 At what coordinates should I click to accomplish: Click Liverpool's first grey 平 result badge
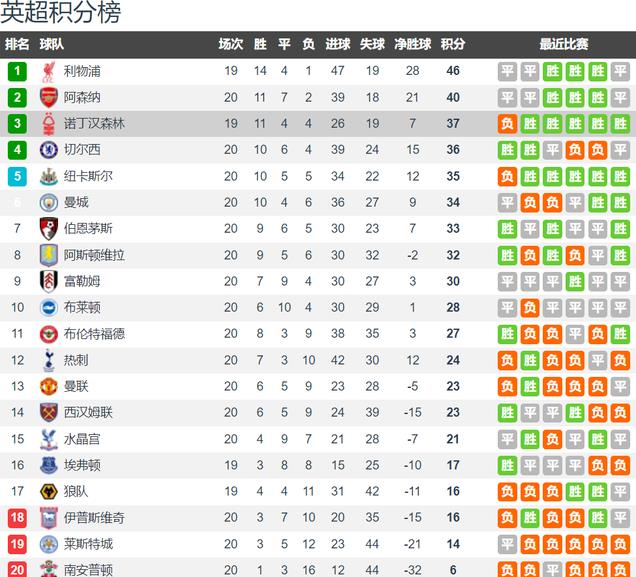[x=507, y=71]
